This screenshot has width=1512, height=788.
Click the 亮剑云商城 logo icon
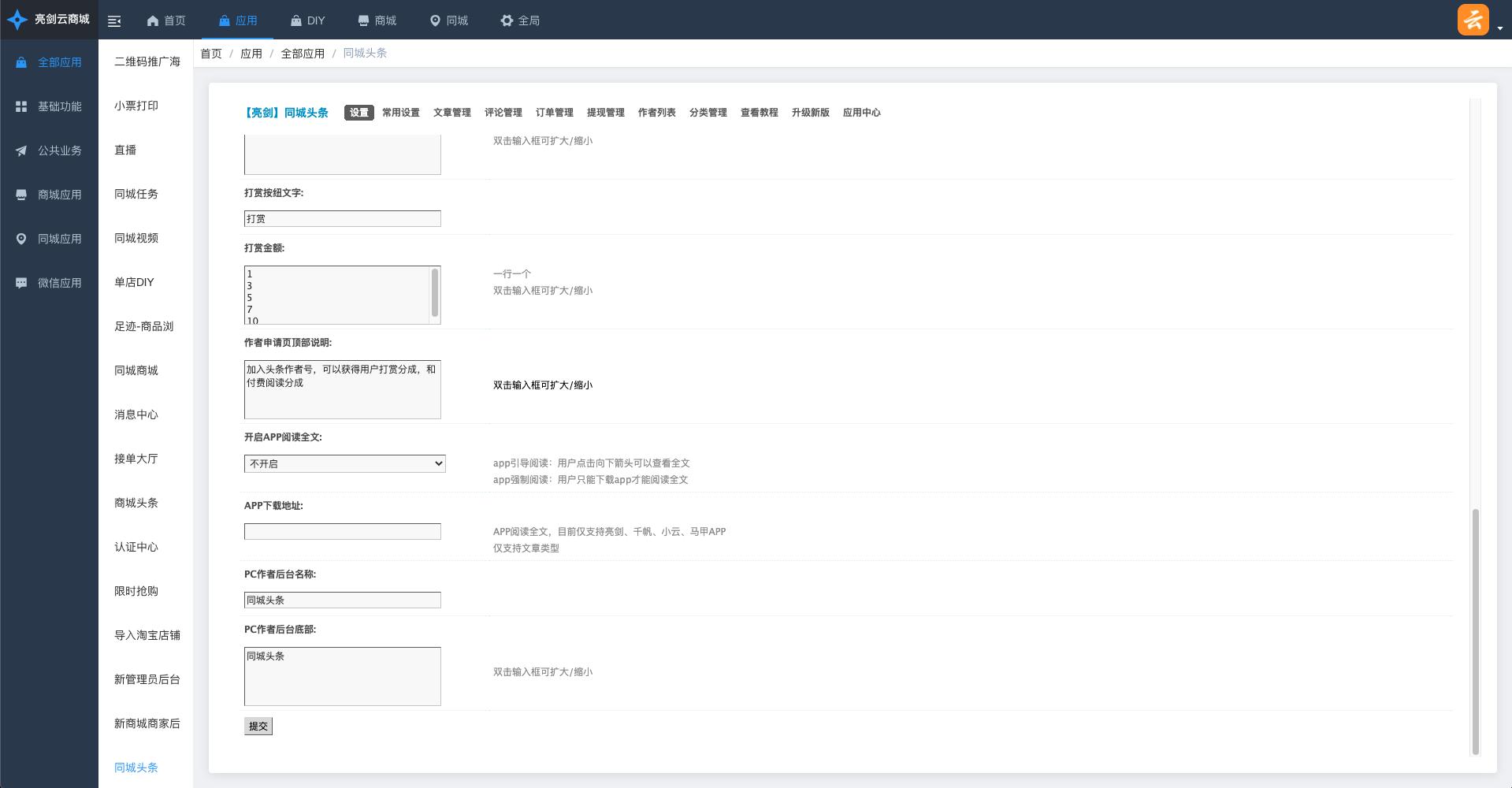[x=17, y=20]
